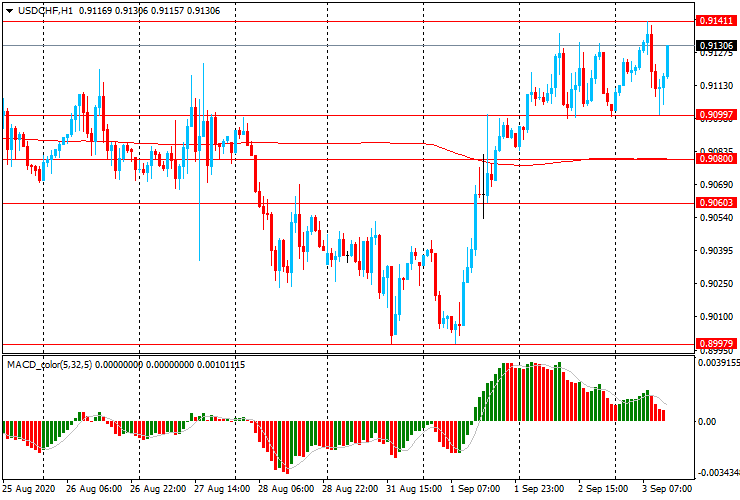Image resolution: width=740 pixels, height=500 pixels.
Task: Select the 0.00 MACD zero scale label
Action: coord(707,422)
